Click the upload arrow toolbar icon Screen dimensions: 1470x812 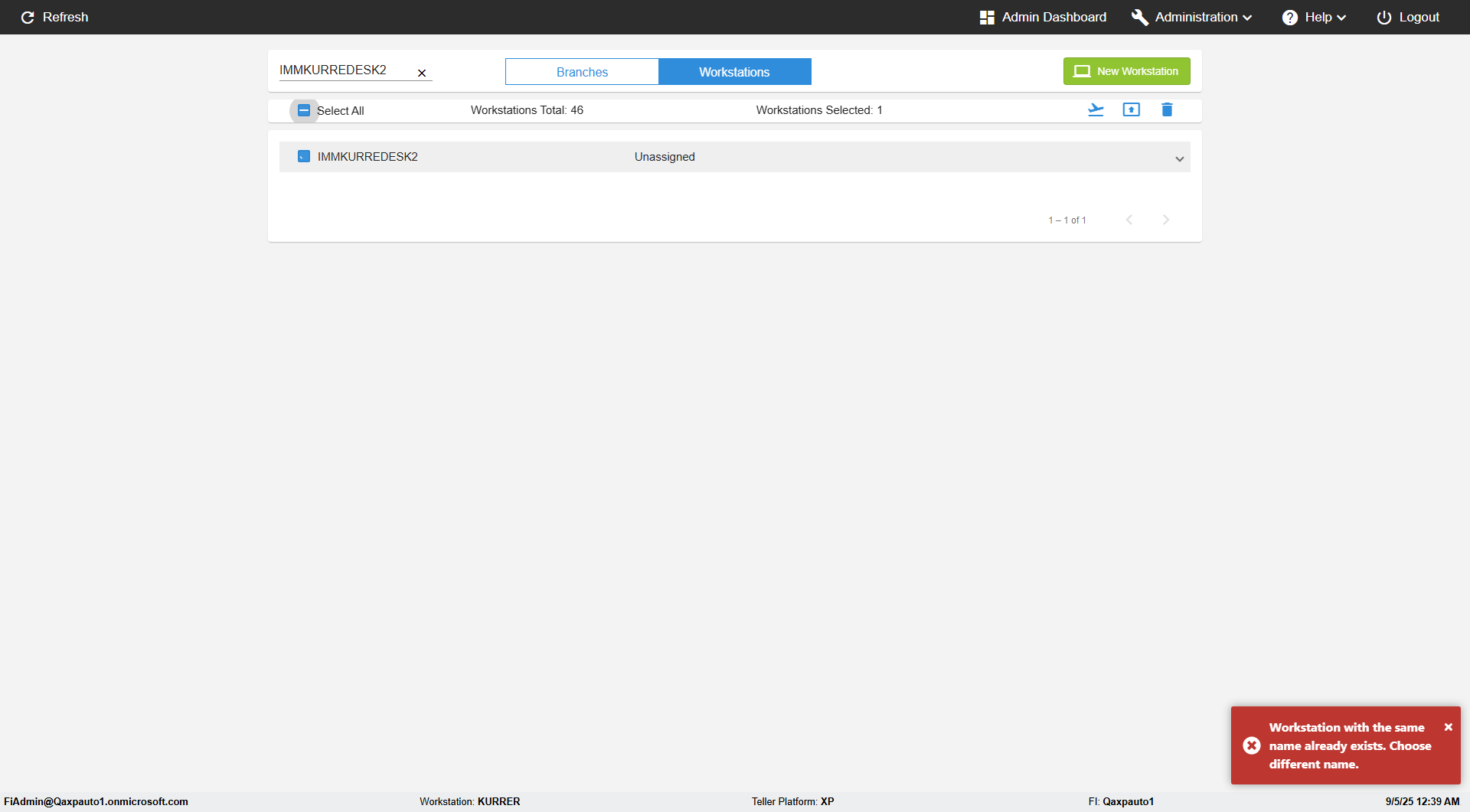point(1131,109)
